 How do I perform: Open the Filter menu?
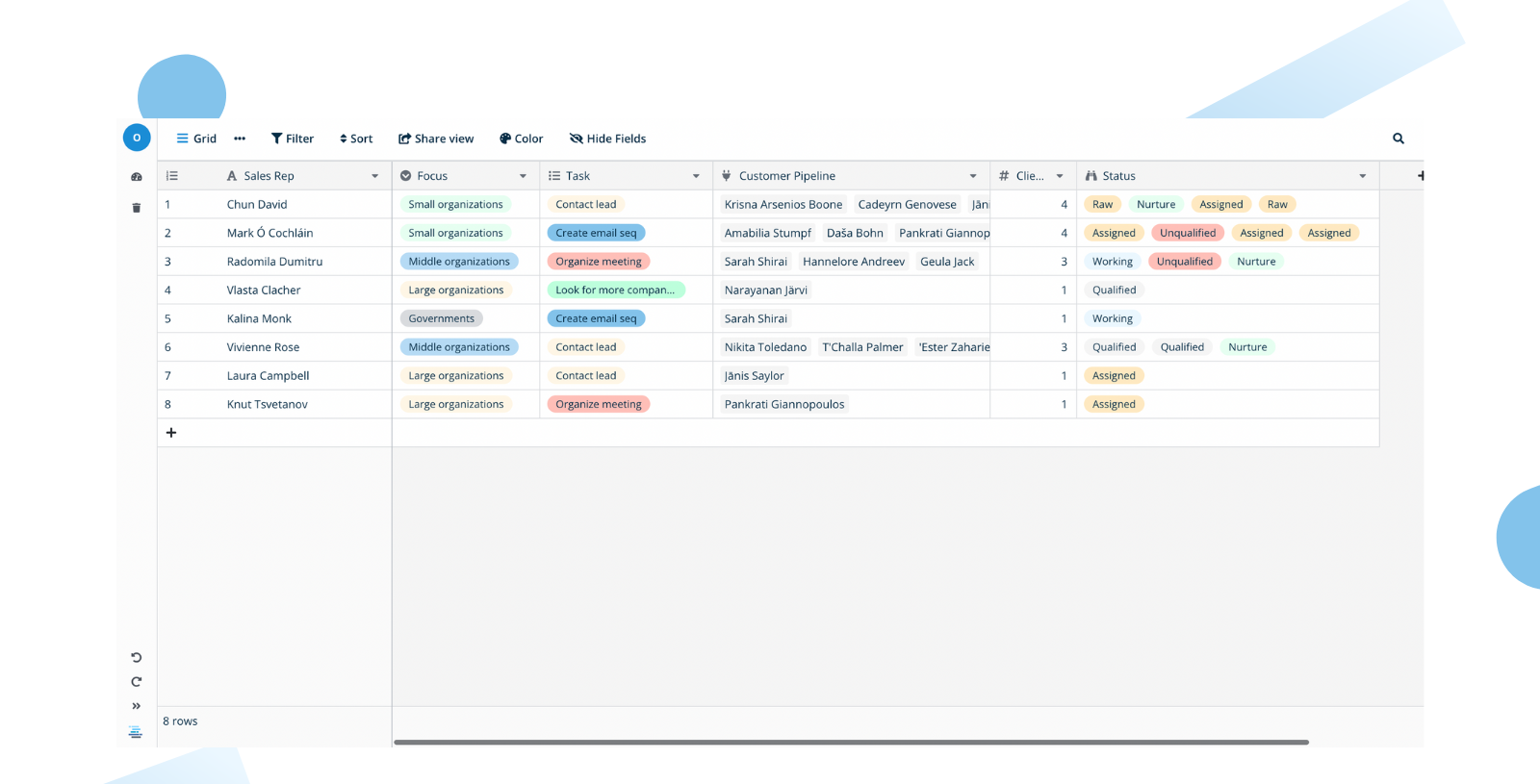[293, 139]
